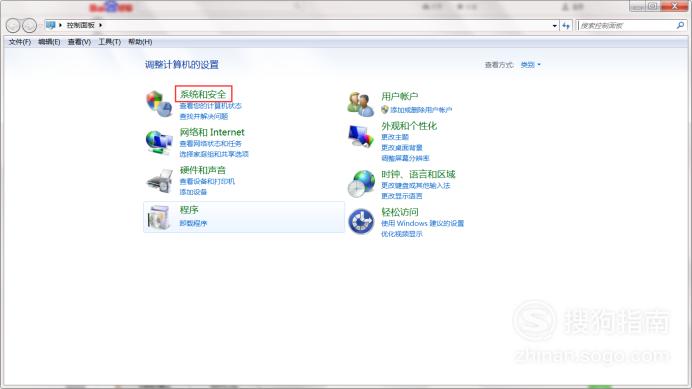Viewport: 692px width, 389px height.
Task: Click the Programs (程序) box icon
Action: [x=159, y=218]
